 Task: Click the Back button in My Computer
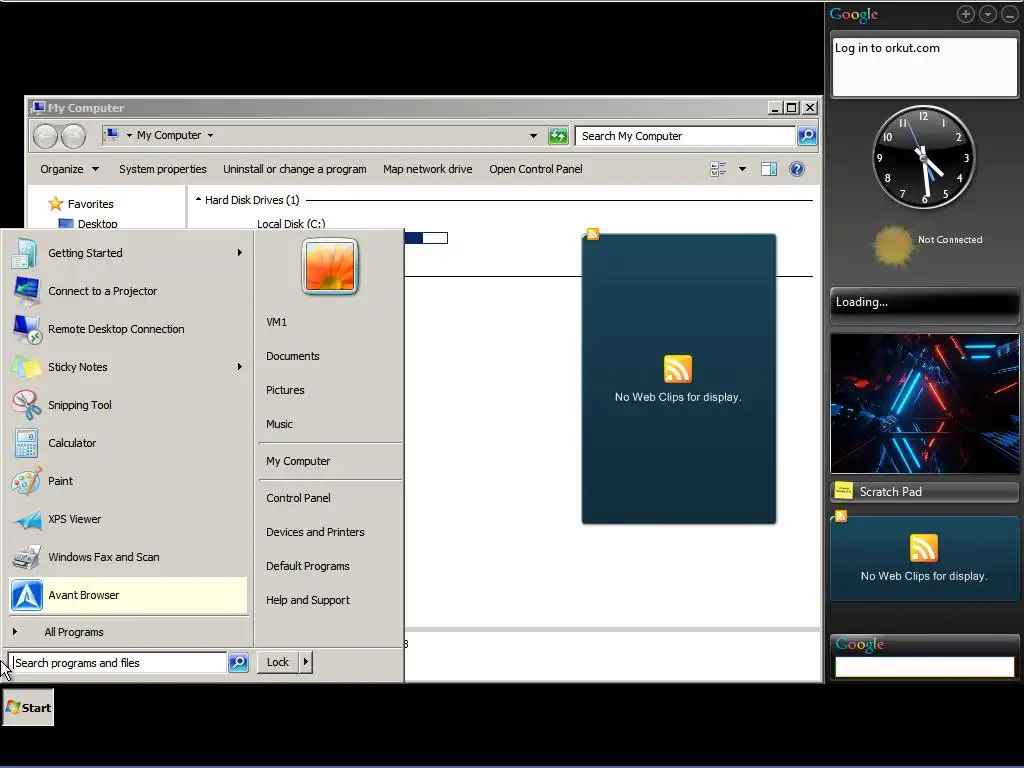(46, 136)
